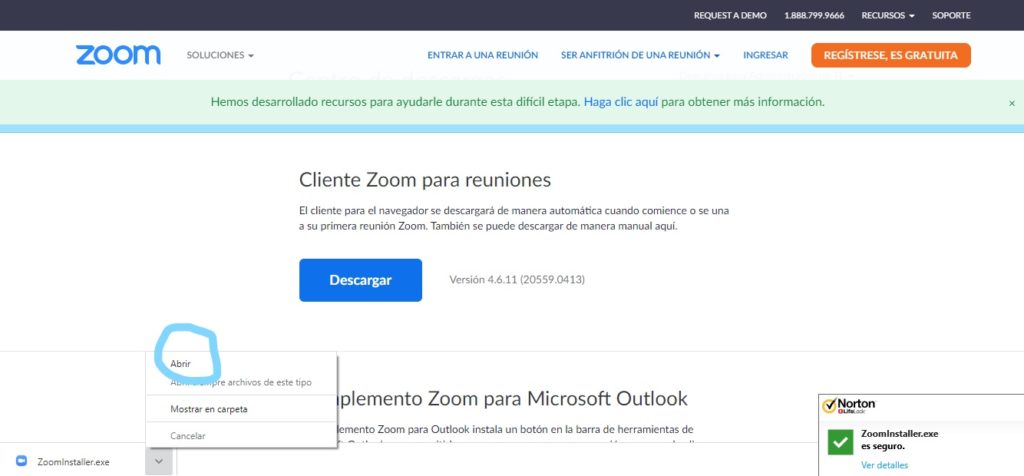
Task: Choose Mostrar en carpeta menu entry
Action: 241,409
